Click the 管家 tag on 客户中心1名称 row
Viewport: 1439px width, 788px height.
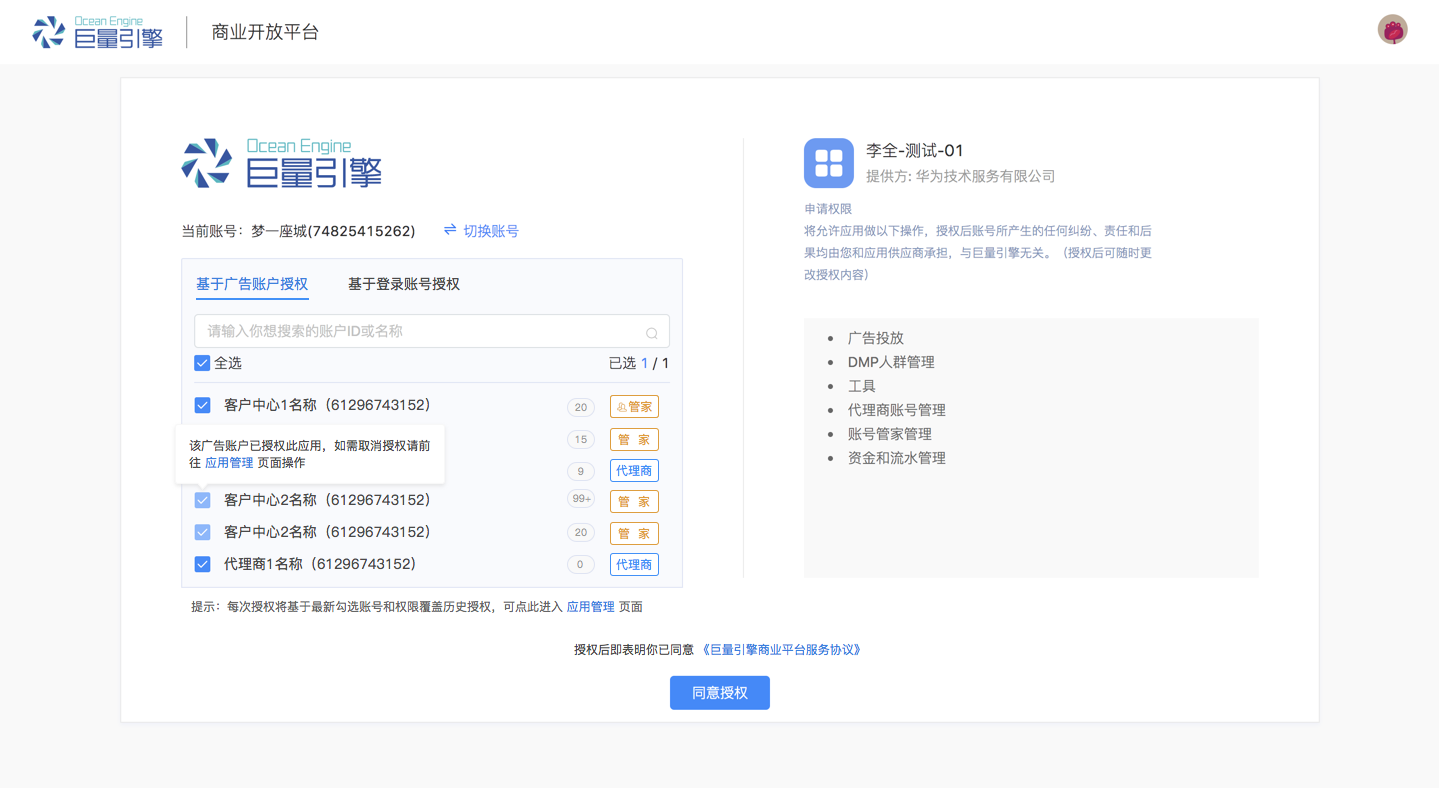634,407
